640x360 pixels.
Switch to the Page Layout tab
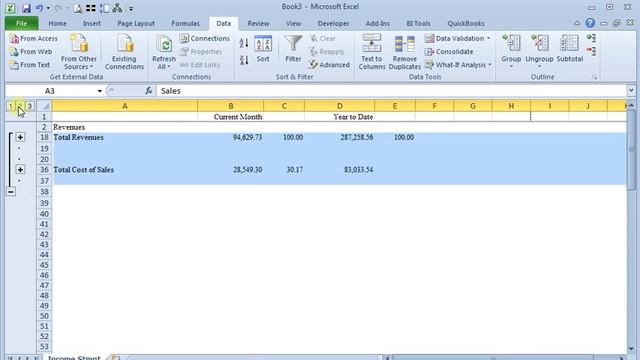[x=136, y=23]
